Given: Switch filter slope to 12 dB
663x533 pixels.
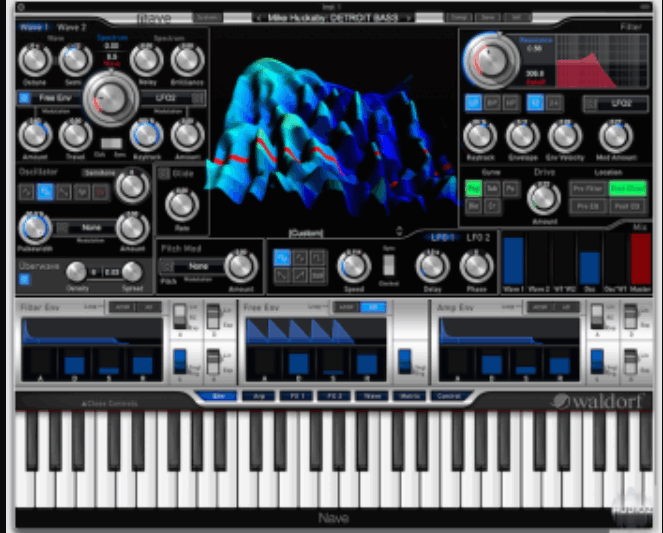Looking at the screenshot, I should [x=535, y=103].
